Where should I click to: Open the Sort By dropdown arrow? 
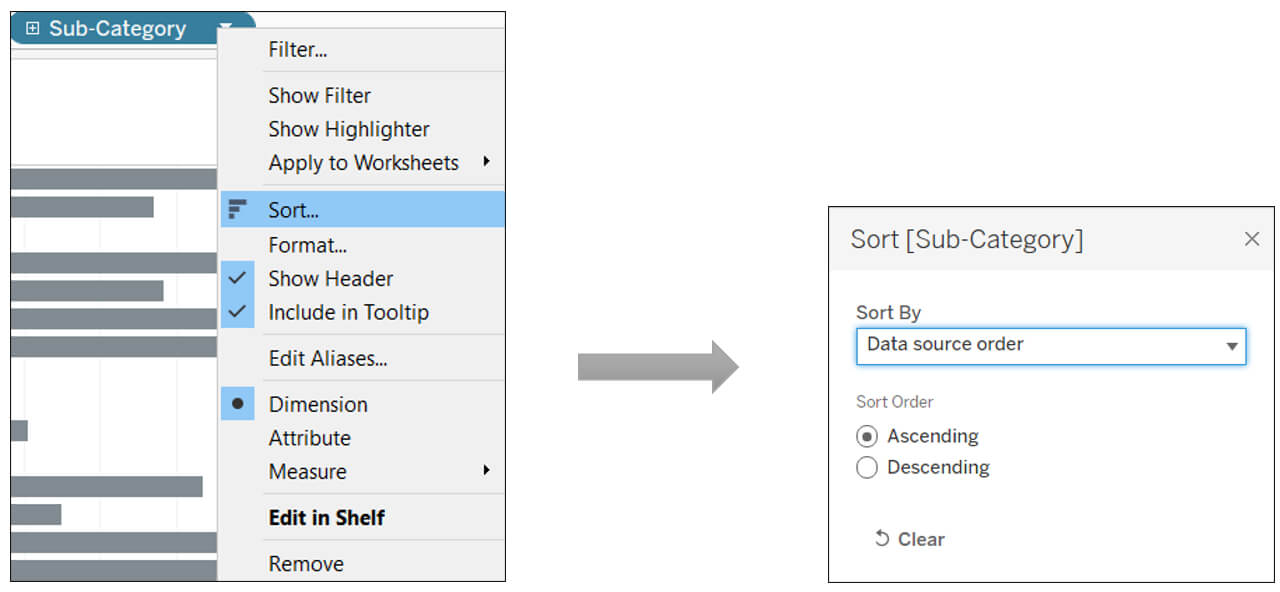[x=1231, y=346]
